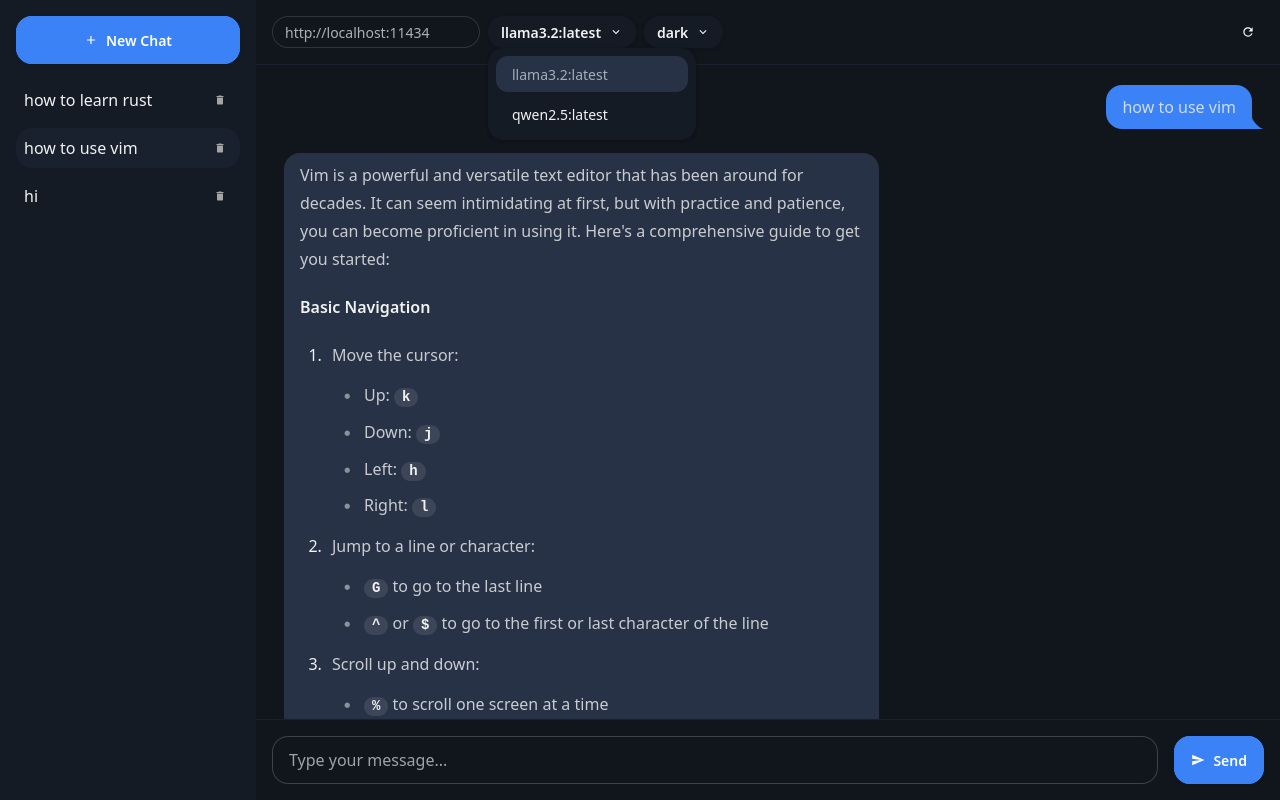Delete the 'how to learn rust' chat
Screen dimensions: 1280x800
click(220, 100)
